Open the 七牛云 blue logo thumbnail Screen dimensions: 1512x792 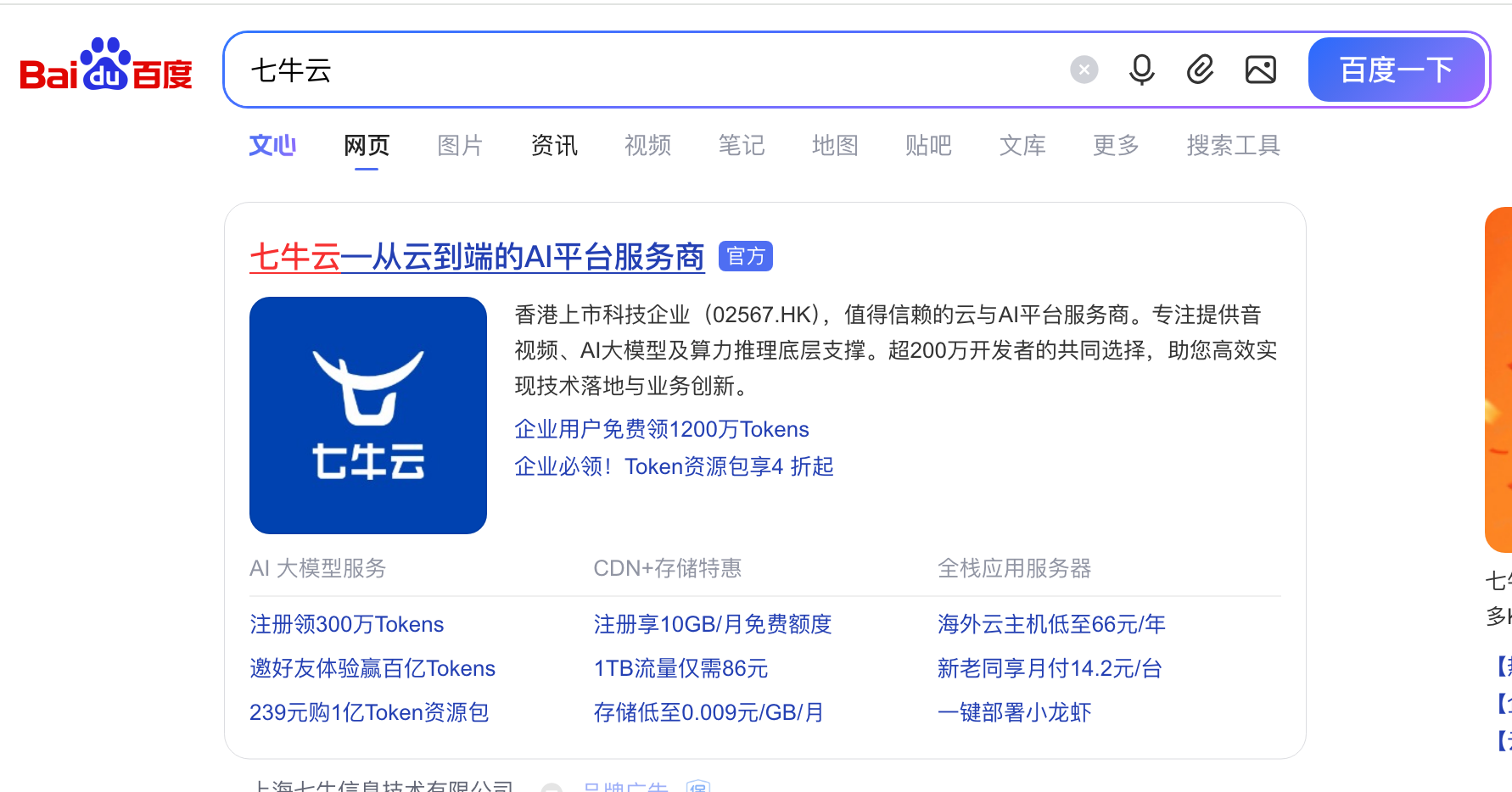click(368, 416)
